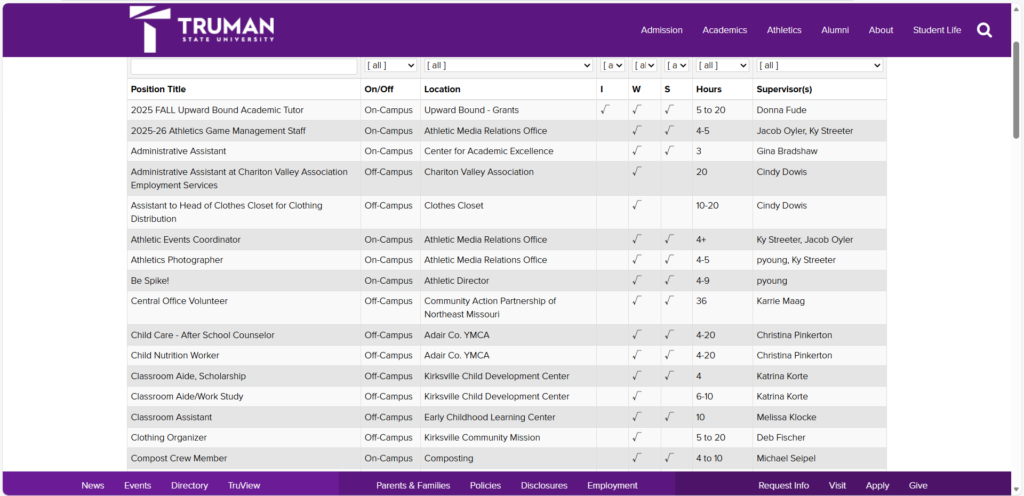Click the W checkmark in Be Spike! row
The height and width of the screenshot is (496, 1024).
click(x=637, y=281)
